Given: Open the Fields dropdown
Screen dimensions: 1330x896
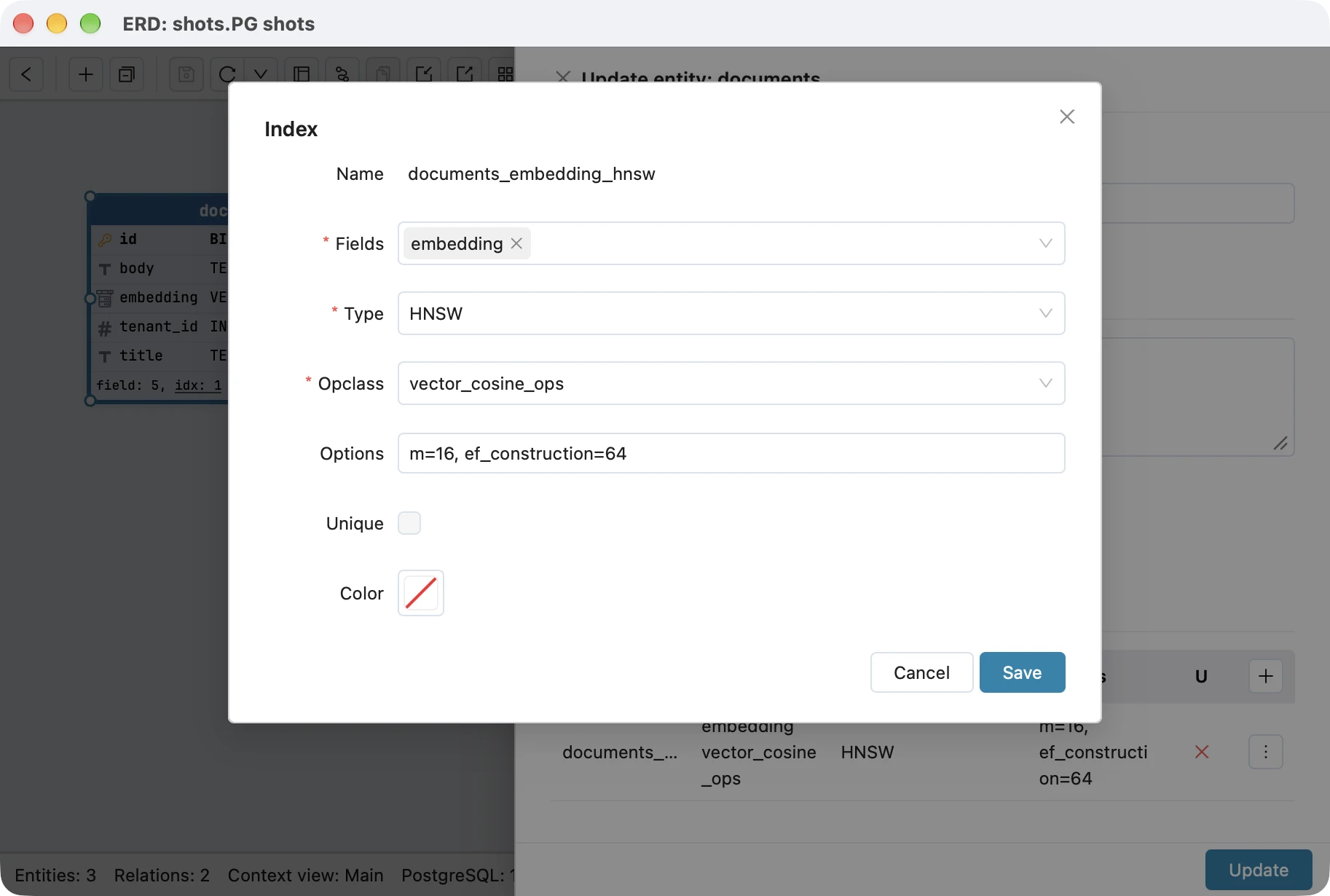Looking at the screenshot, I should (x=1045, y=243).
